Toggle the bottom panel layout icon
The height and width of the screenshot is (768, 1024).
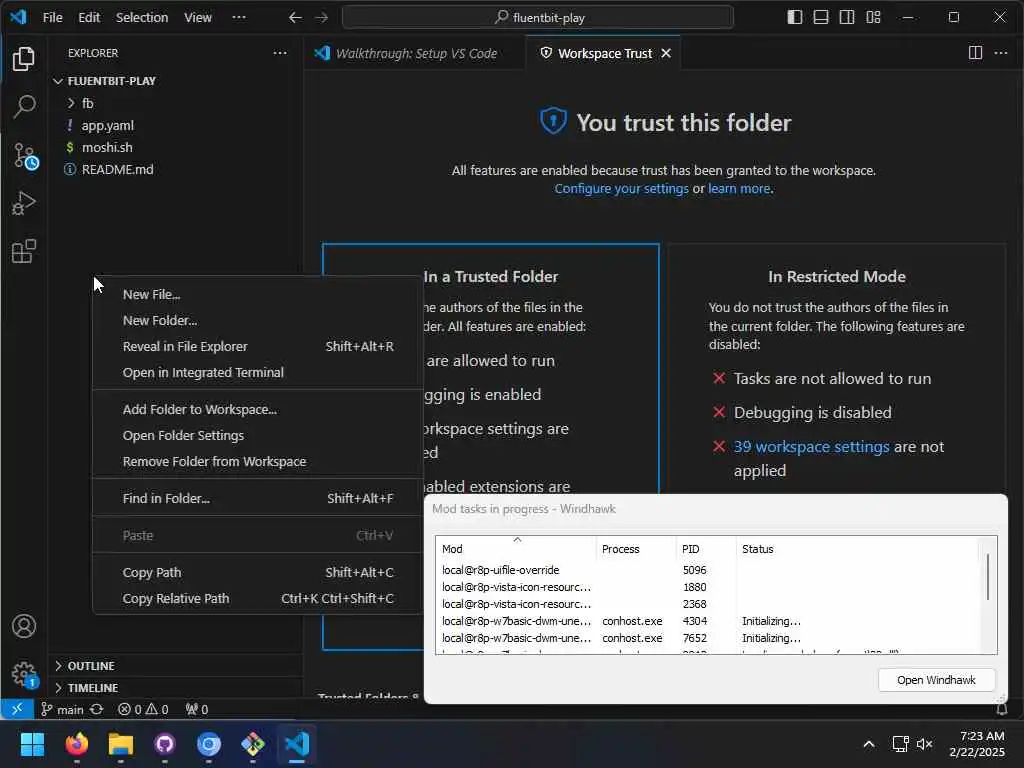click(821, 17)
